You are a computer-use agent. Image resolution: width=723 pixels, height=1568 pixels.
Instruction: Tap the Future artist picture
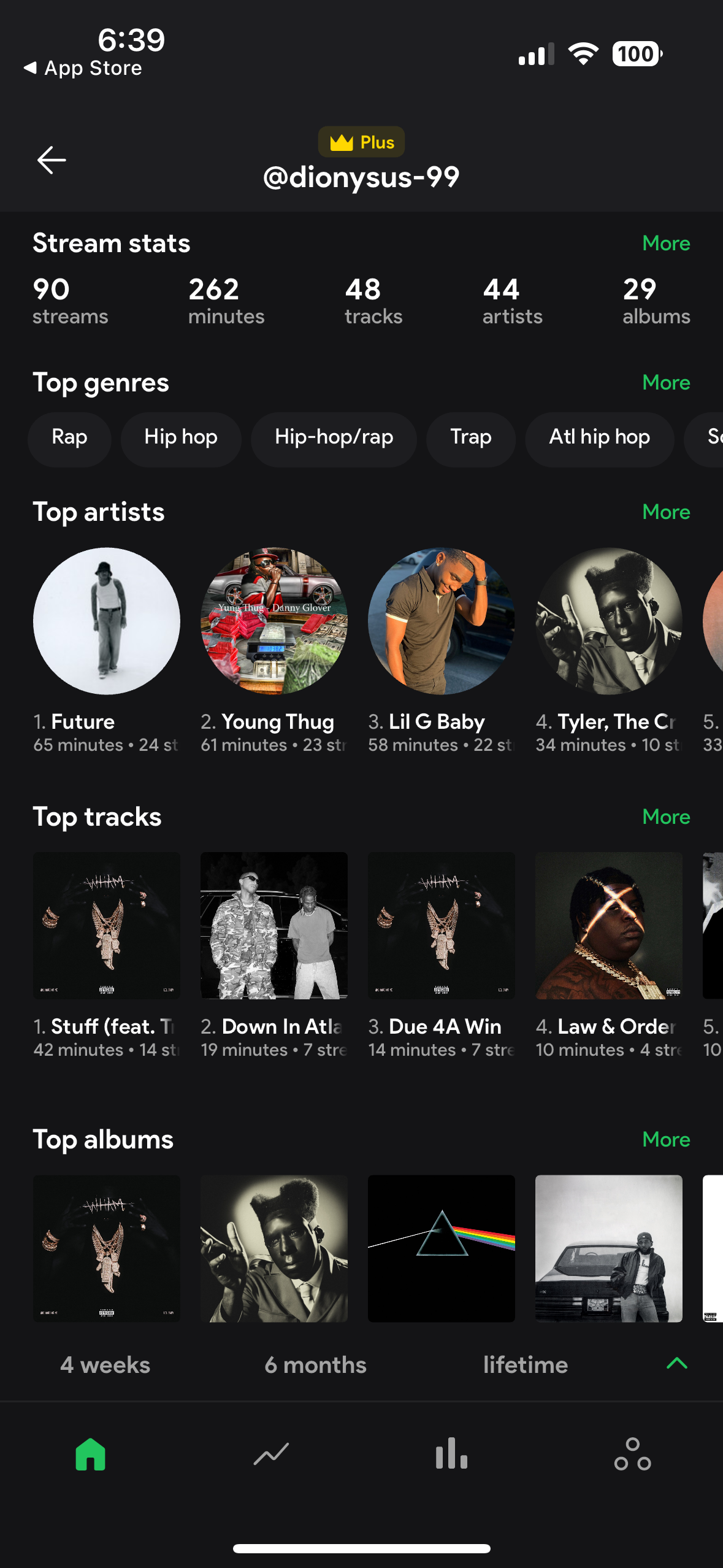coord(107,621)
